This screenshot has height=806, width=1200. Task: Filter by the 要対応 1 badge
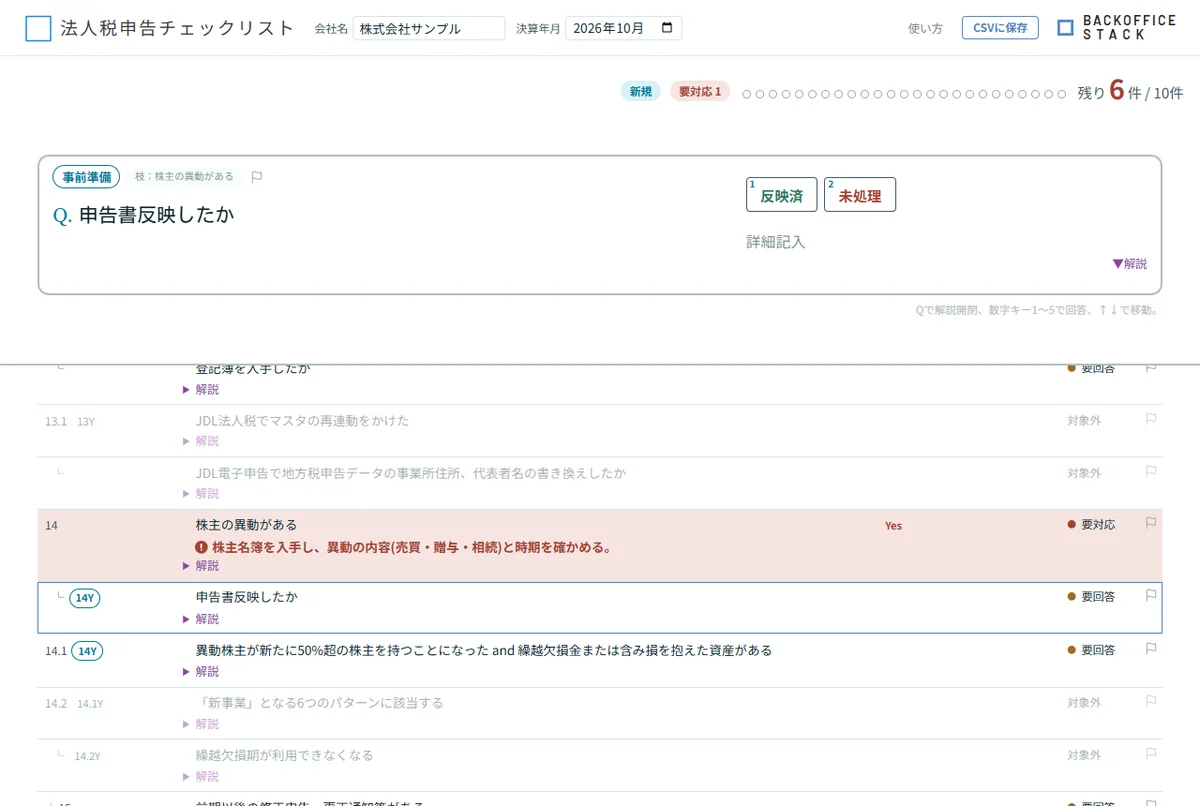(x=700, y=92)
